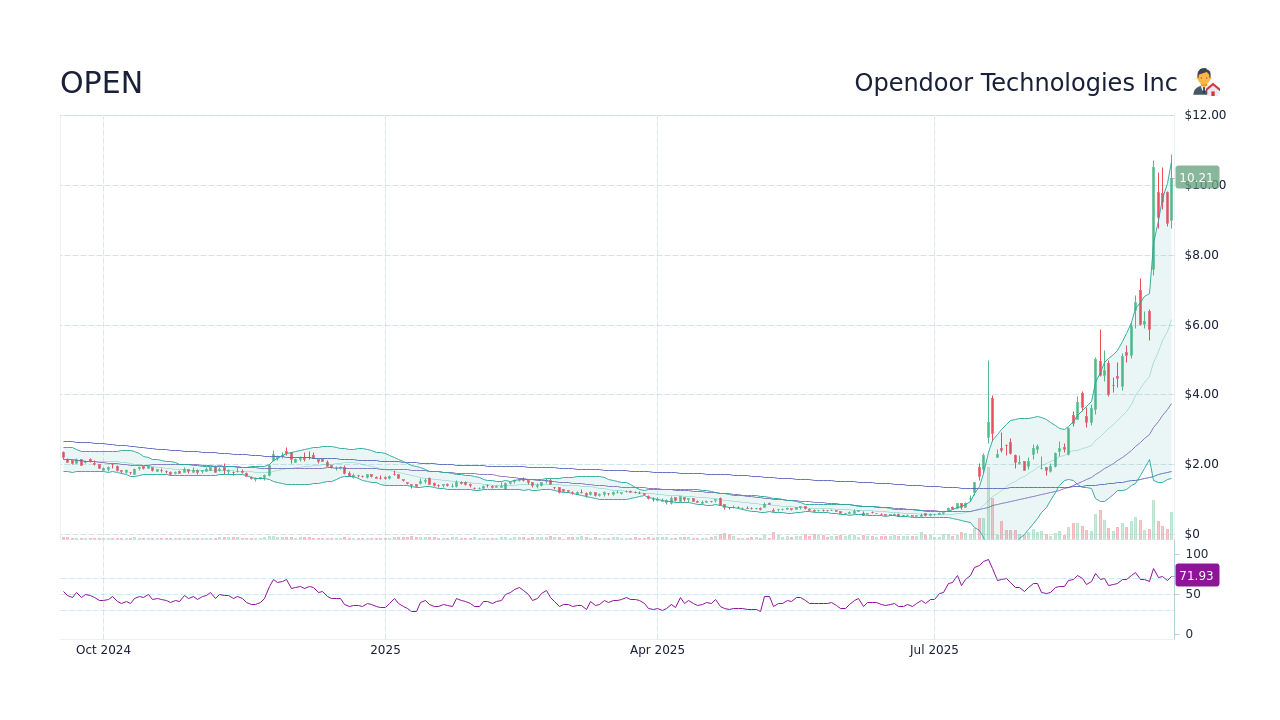1280x720 pixels.
Task: Click the OPEN ticker symbol title
Action: 101,83
